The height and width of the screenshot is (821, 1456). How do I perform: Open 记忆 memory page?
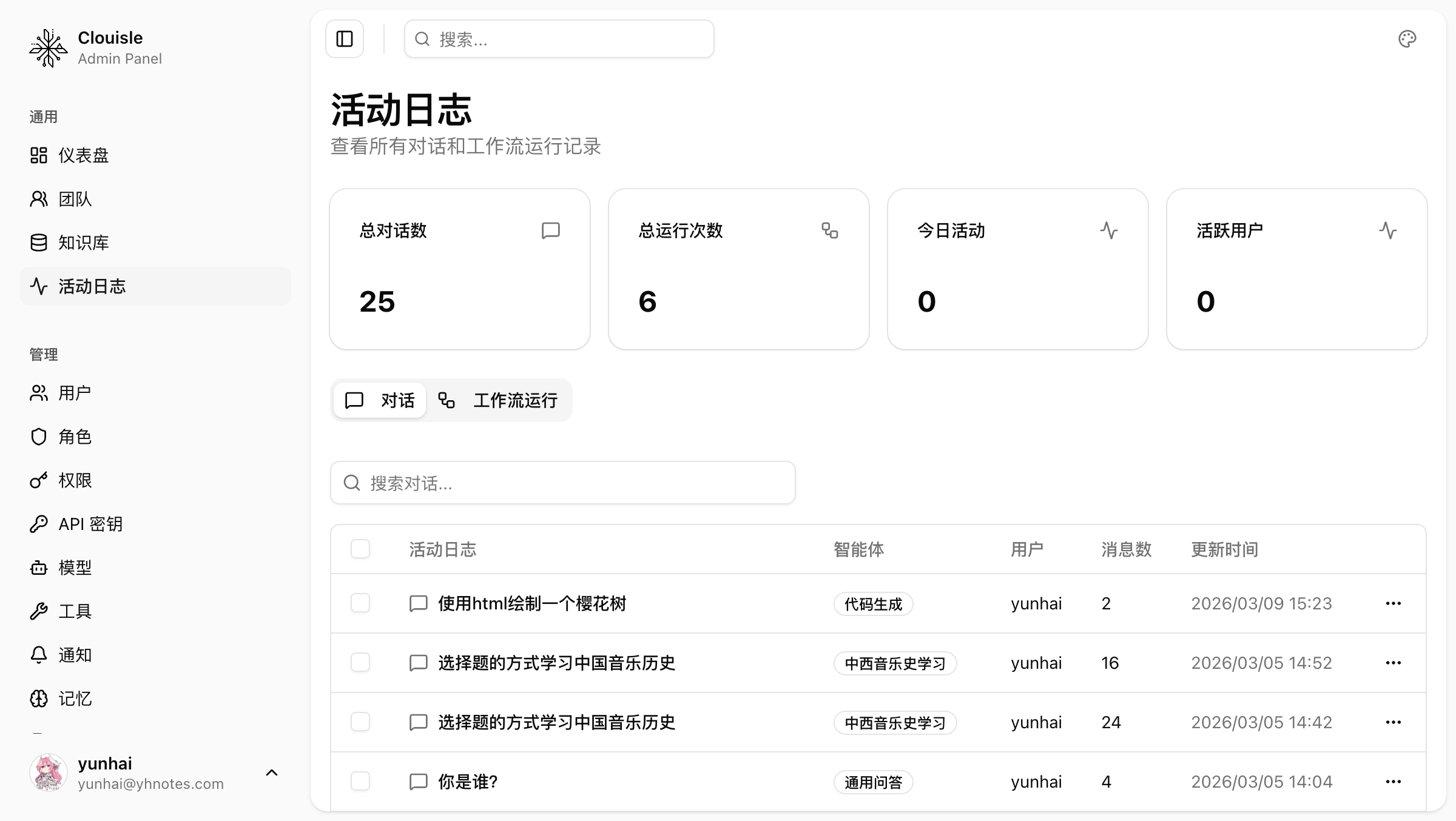(75, 699)
